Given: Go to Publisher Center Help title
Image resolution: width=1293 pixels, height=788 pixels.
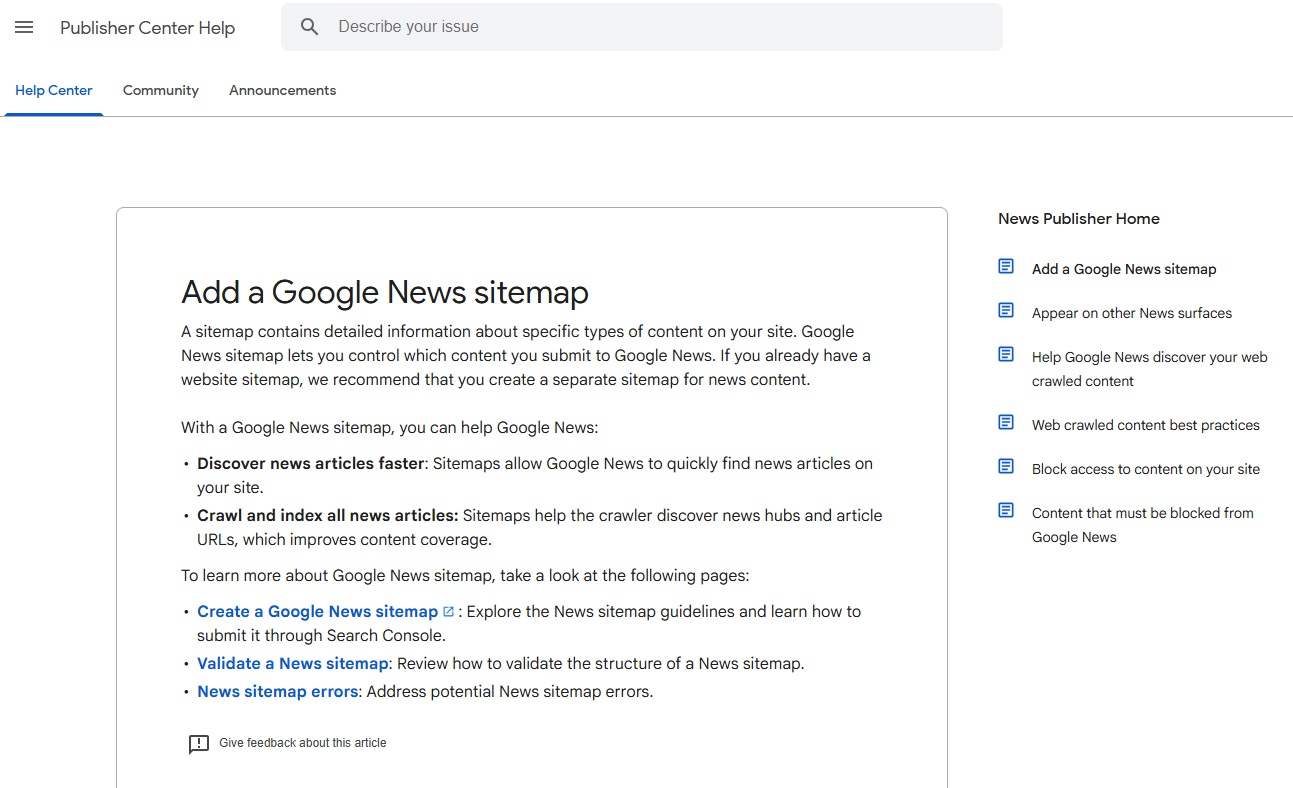Looking at the screenshot, I should [147, 28].
